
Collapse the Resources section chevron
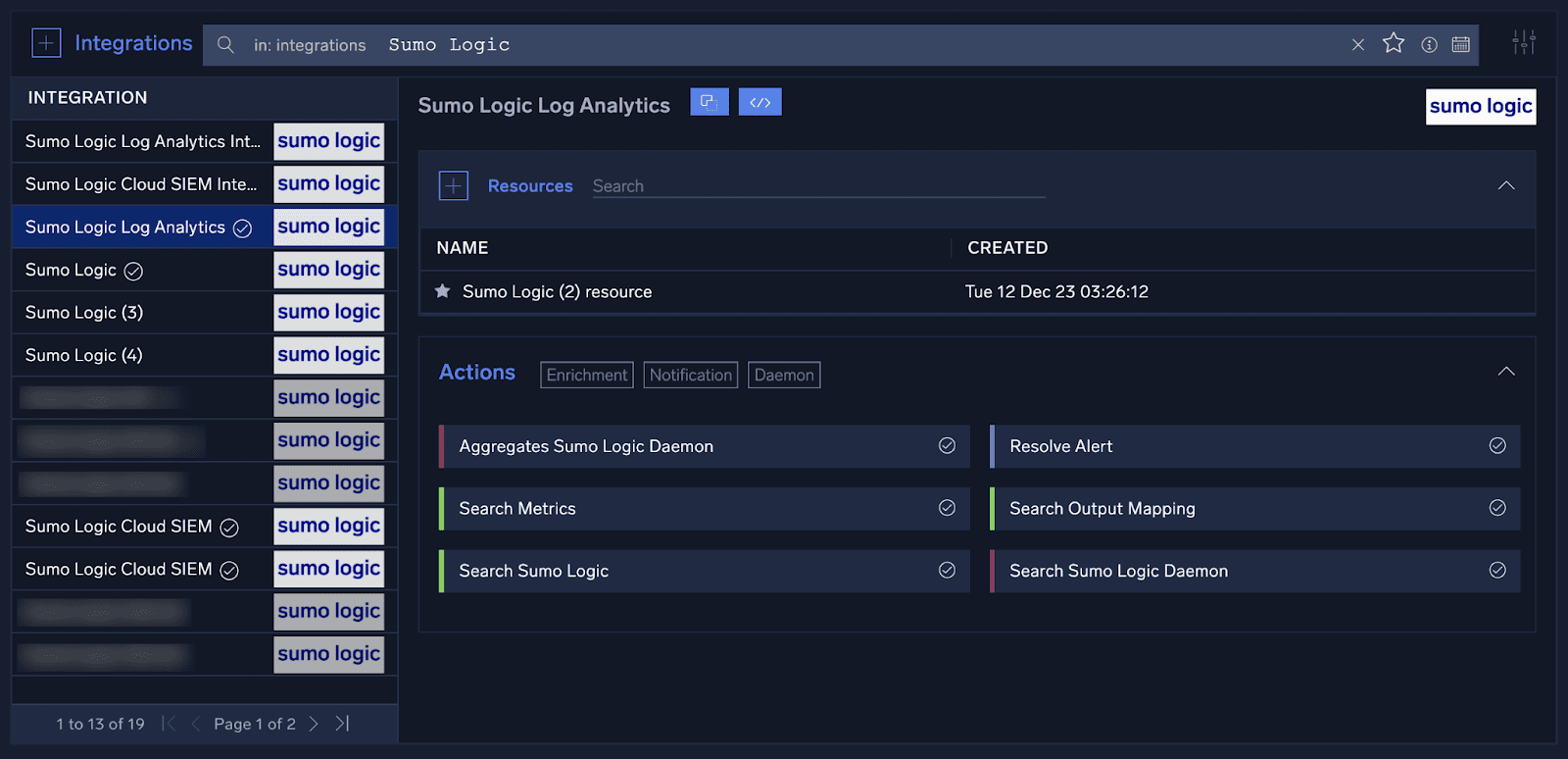tap(1506, 185)
